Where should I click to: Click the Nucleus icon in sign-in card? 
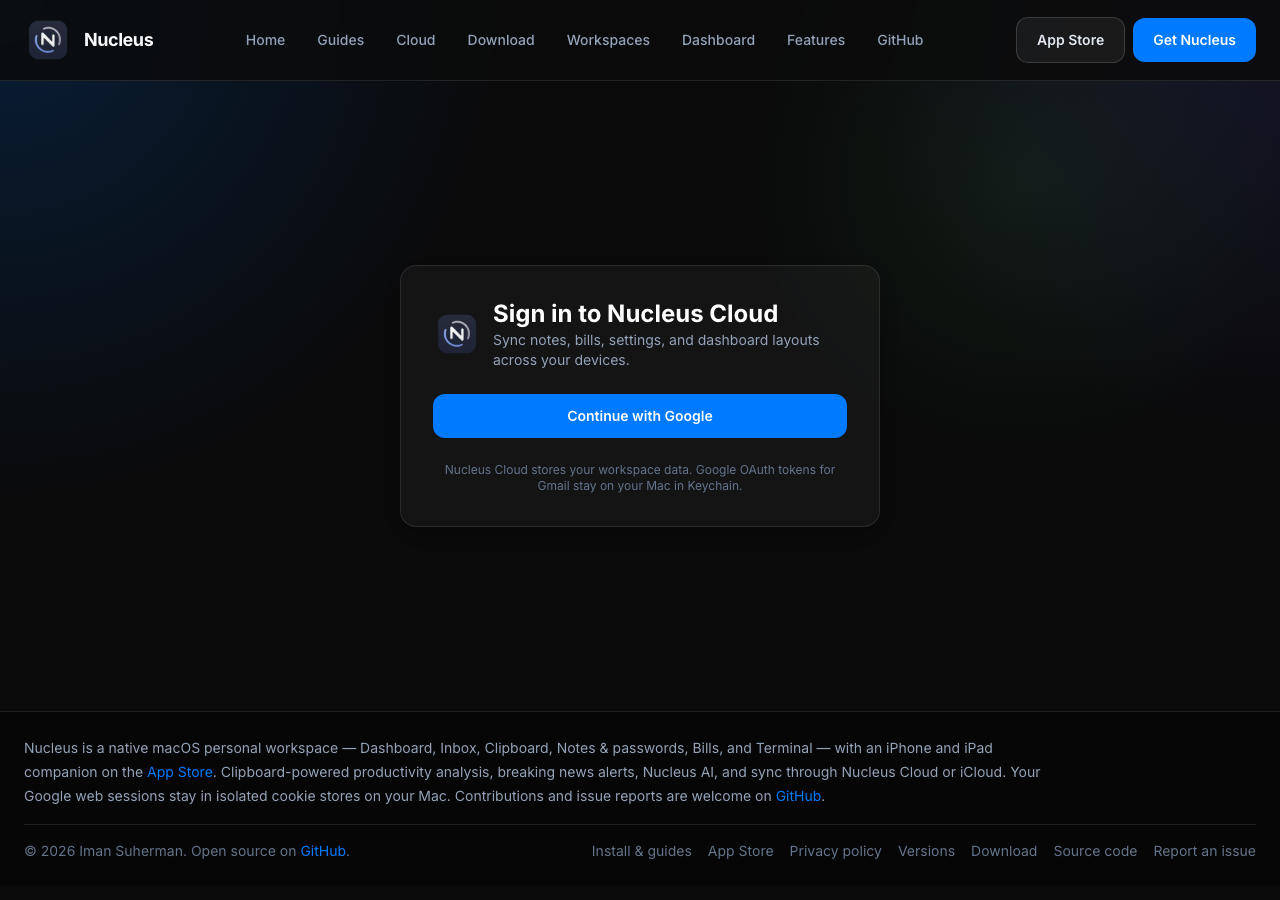point(457,334)
